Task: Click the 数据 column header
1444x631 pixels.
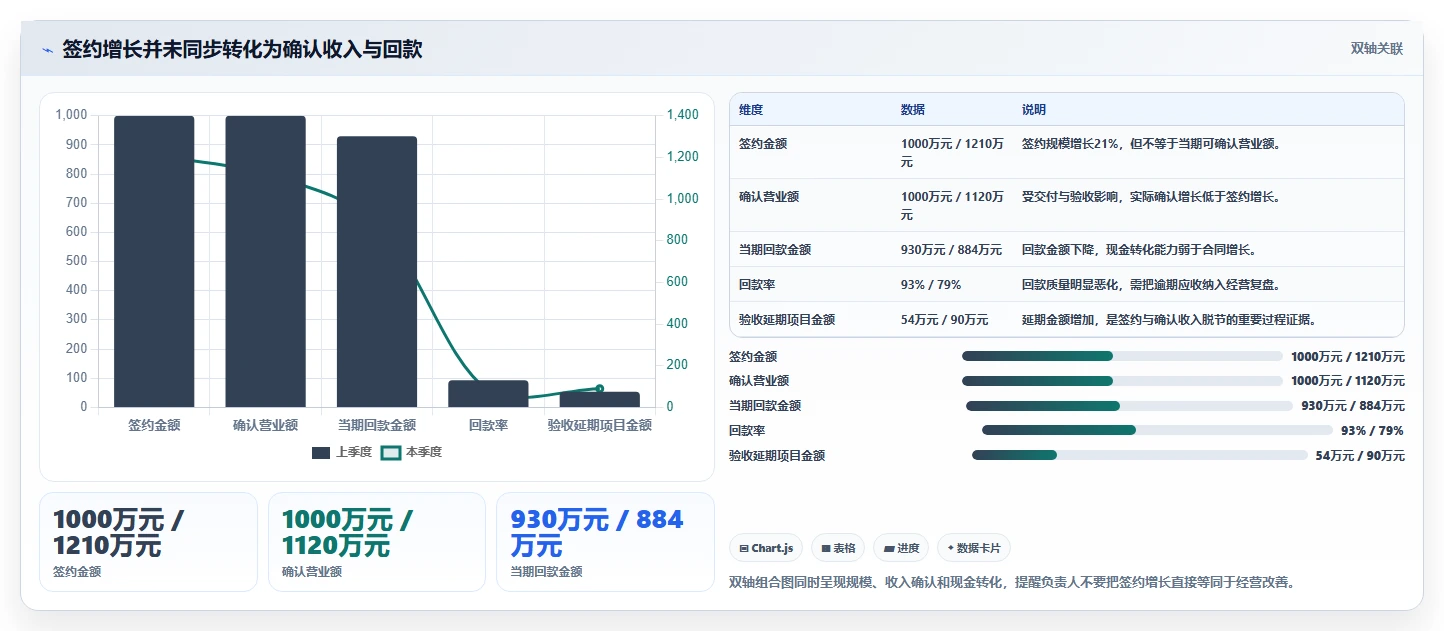Action: pos(913,110)
